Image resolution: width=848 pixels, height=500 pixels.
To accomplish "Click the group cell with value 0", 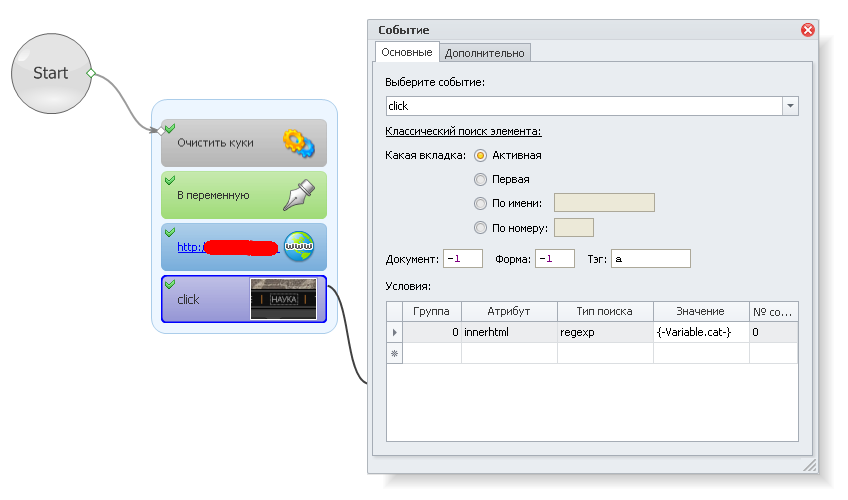I will click(432, 332).
